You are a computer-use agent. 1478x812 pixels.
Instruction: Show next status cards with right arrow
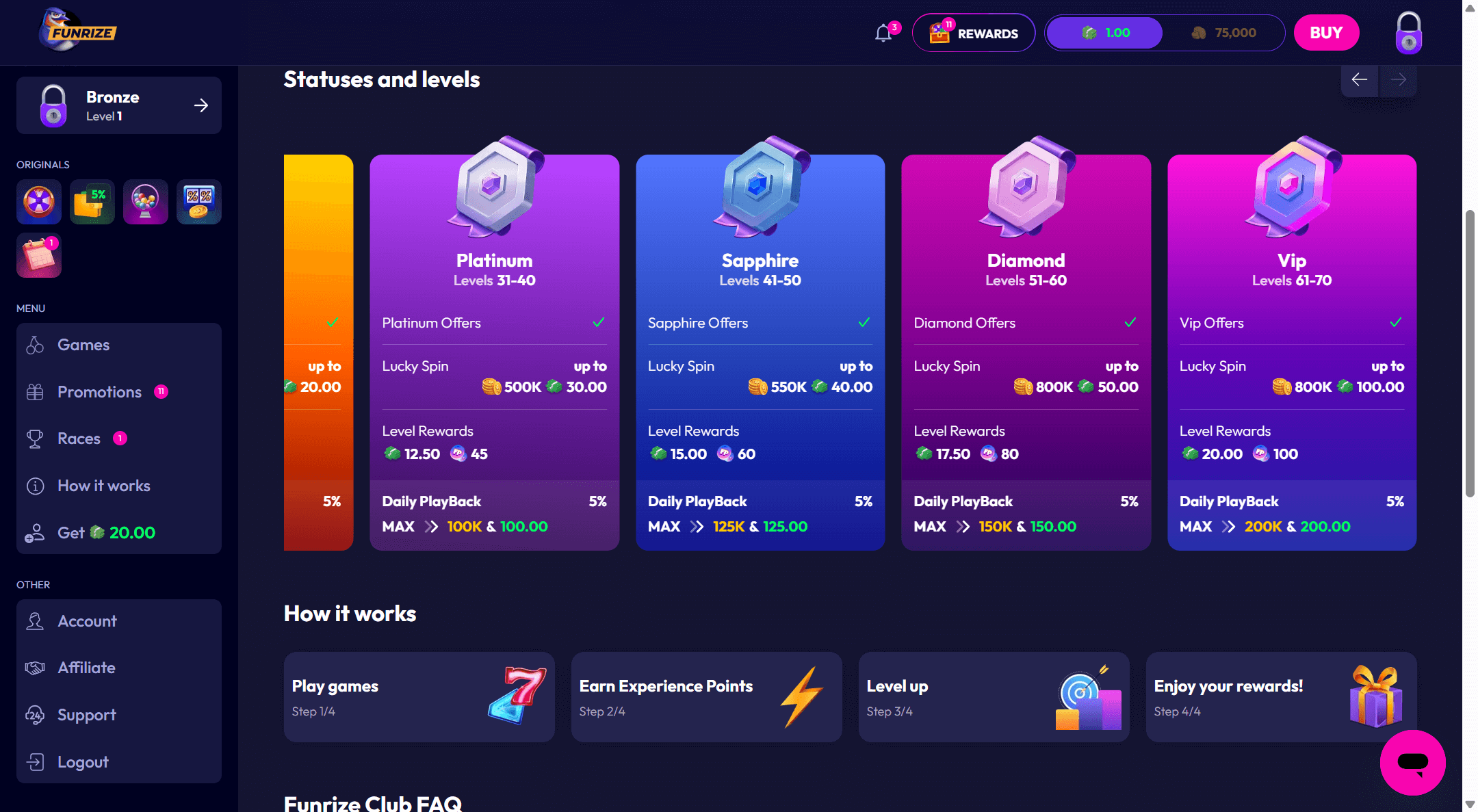[1398, 79]
